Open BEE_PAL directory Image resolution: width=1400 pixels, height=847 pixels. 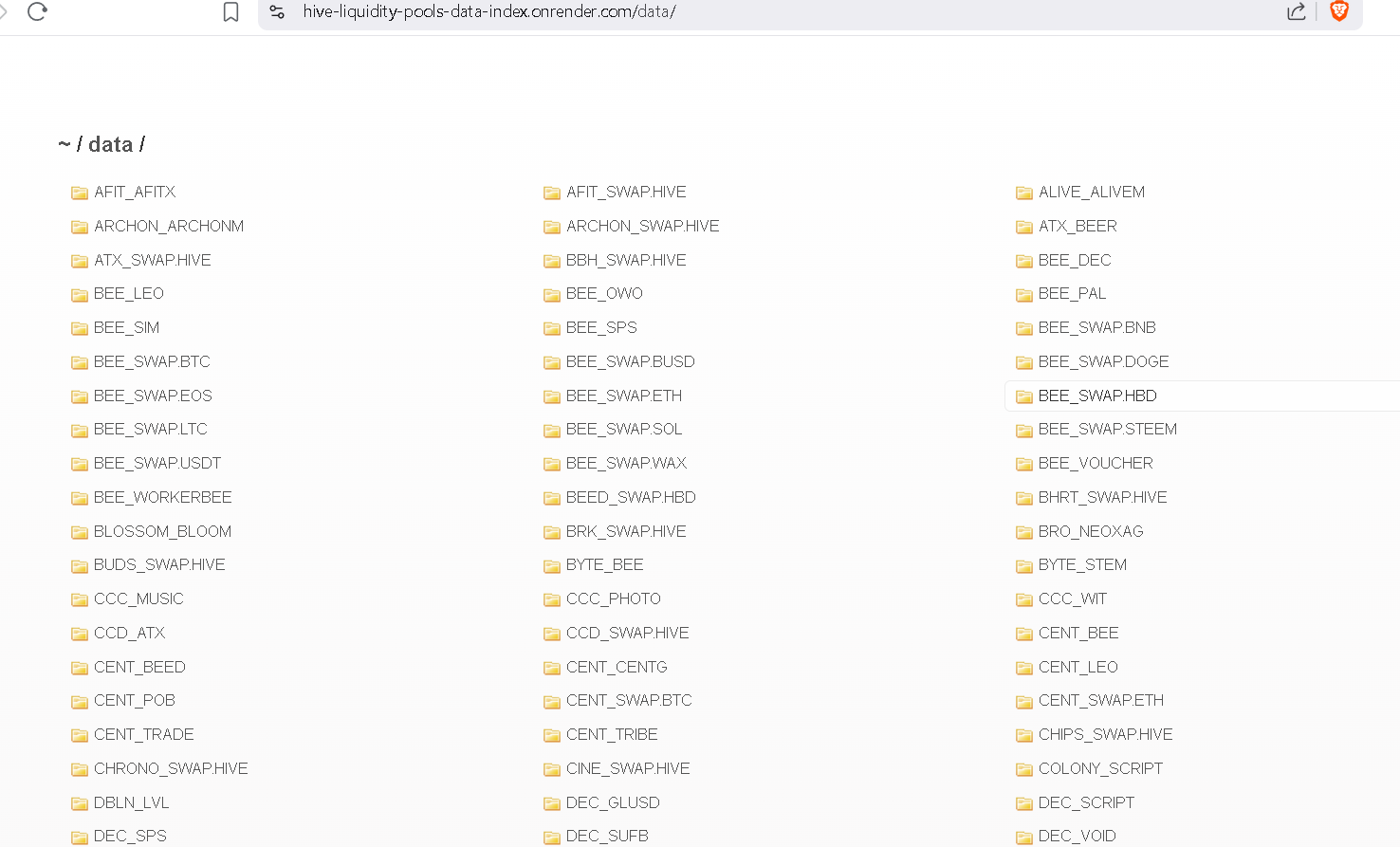click(x=1072, y=293)
